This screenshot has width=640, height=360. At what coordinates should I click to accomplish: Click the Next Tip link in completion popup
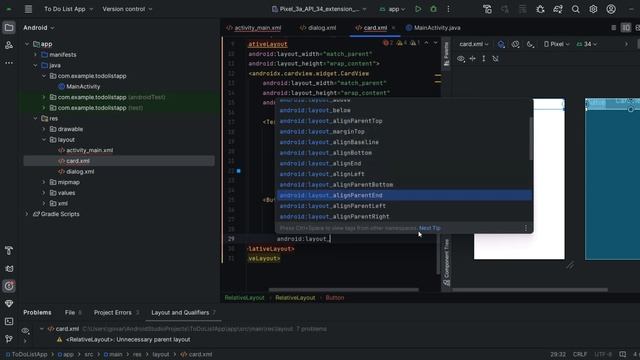coord(429,228)
